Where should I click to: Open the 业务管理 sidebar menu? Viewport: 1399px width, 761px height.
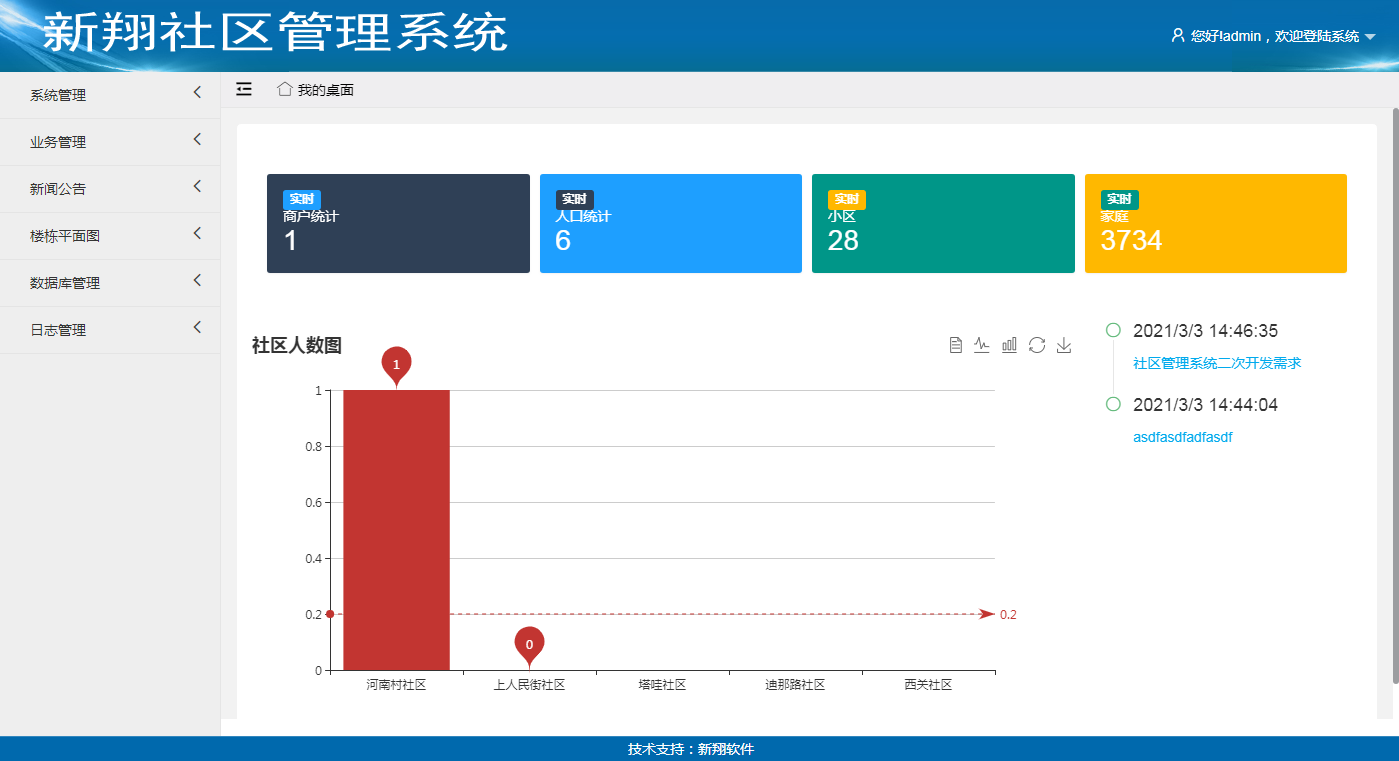point(58,142)
